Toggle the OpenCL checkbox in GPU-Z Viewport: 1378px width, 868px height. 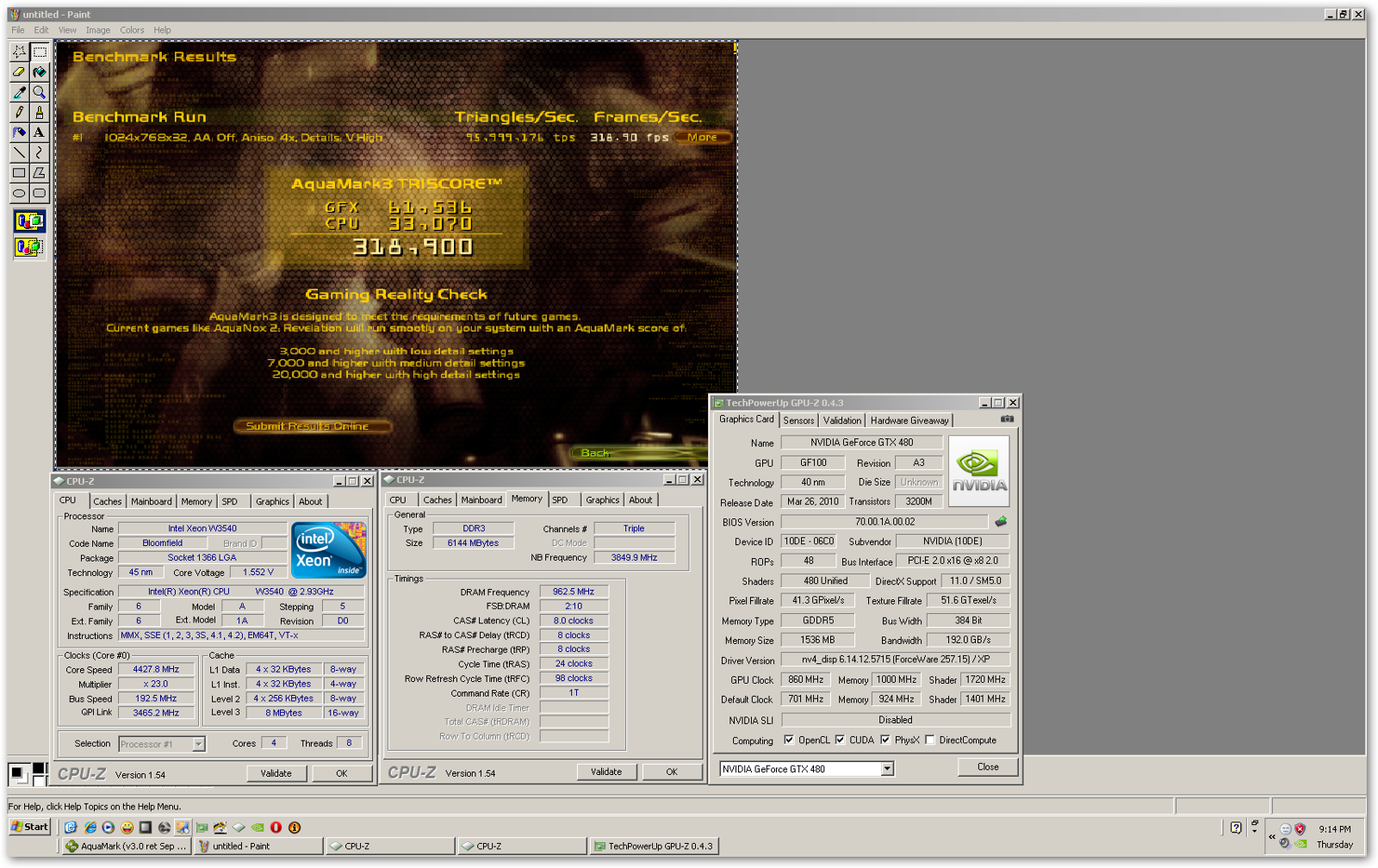789,740
